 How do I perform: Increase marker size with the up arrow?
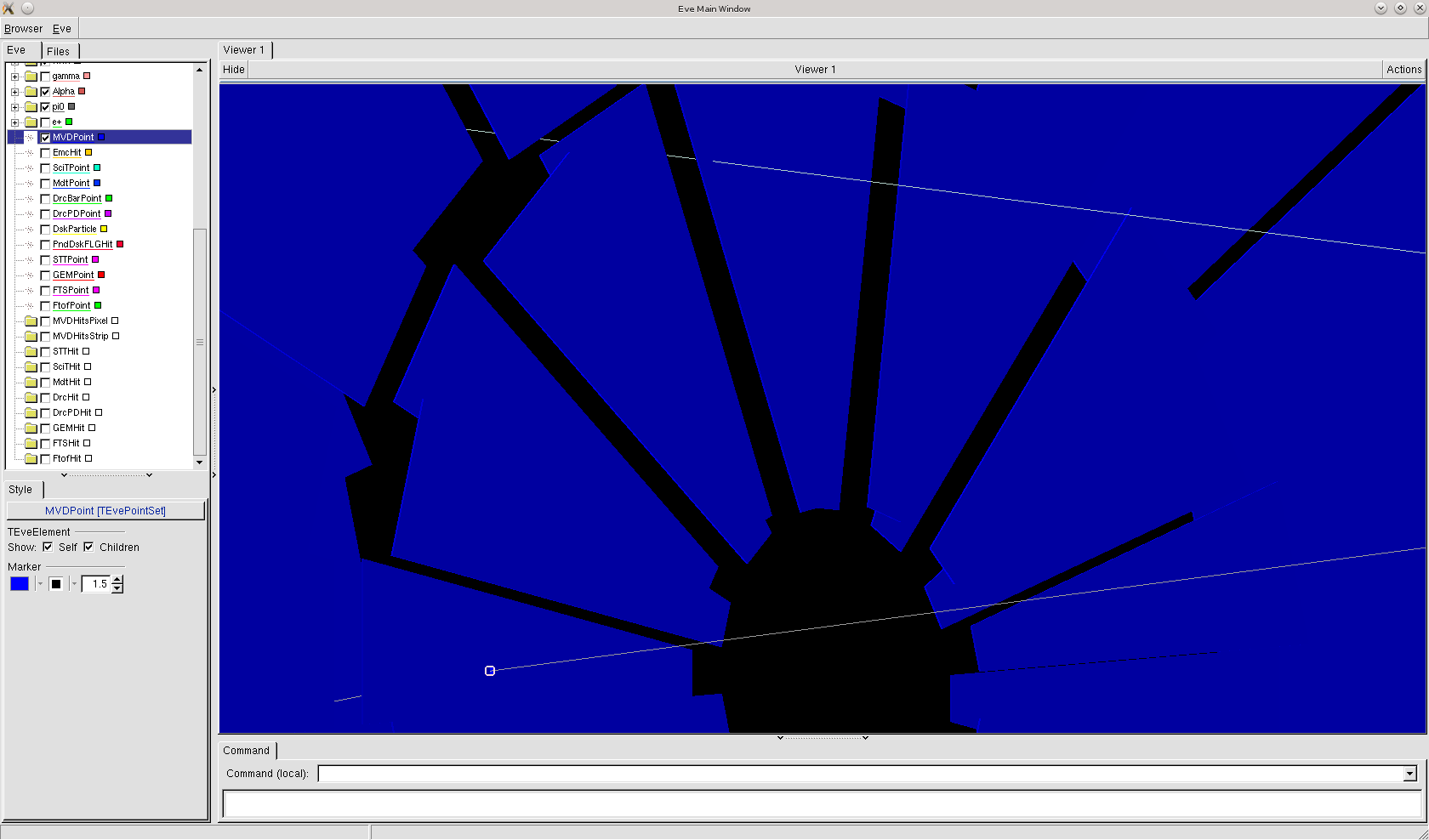click(x=117, y=580)
